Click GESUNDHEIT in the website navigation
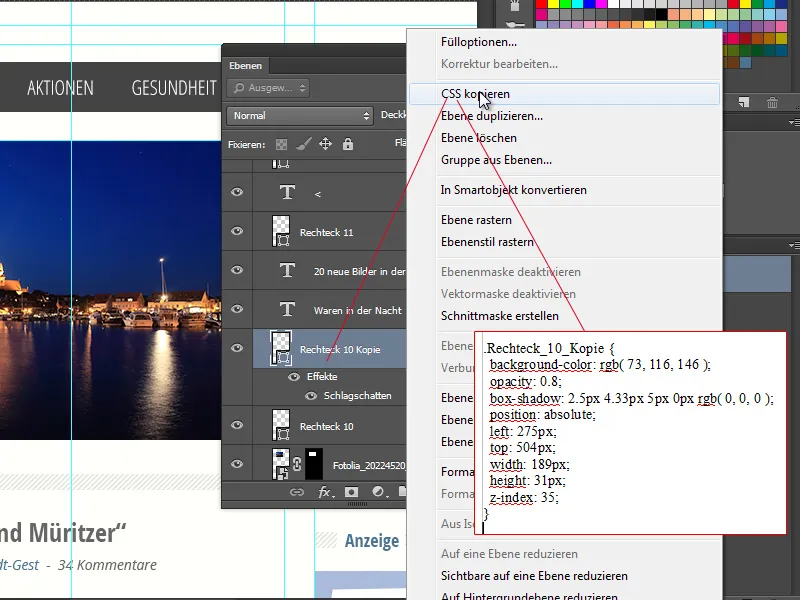800x600 pixels. click(x=174, y=88)
